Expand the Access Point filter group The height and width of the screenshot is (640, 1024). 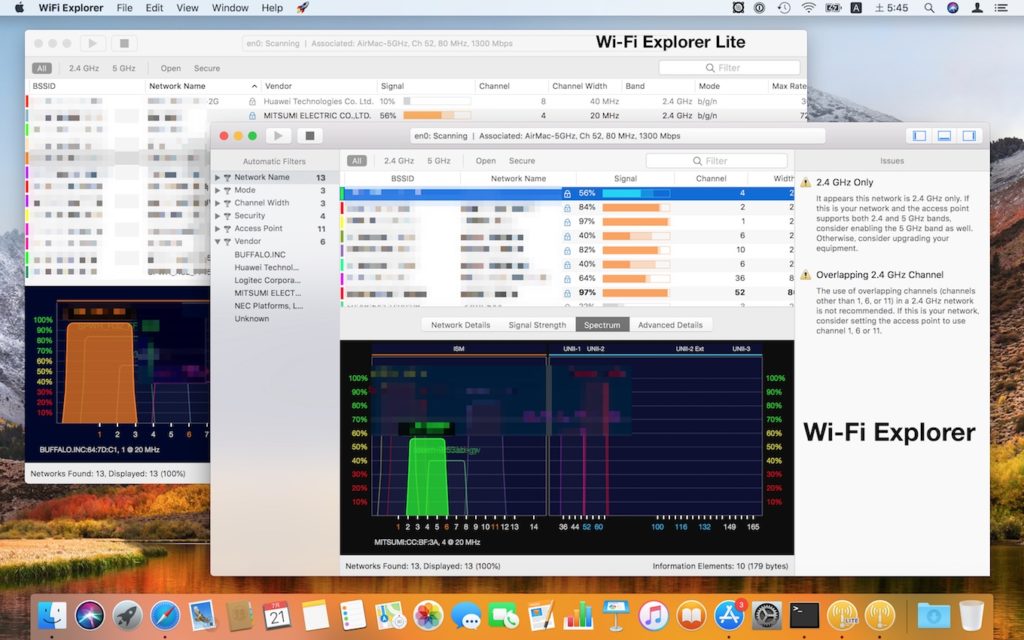[x=216, y=228]
